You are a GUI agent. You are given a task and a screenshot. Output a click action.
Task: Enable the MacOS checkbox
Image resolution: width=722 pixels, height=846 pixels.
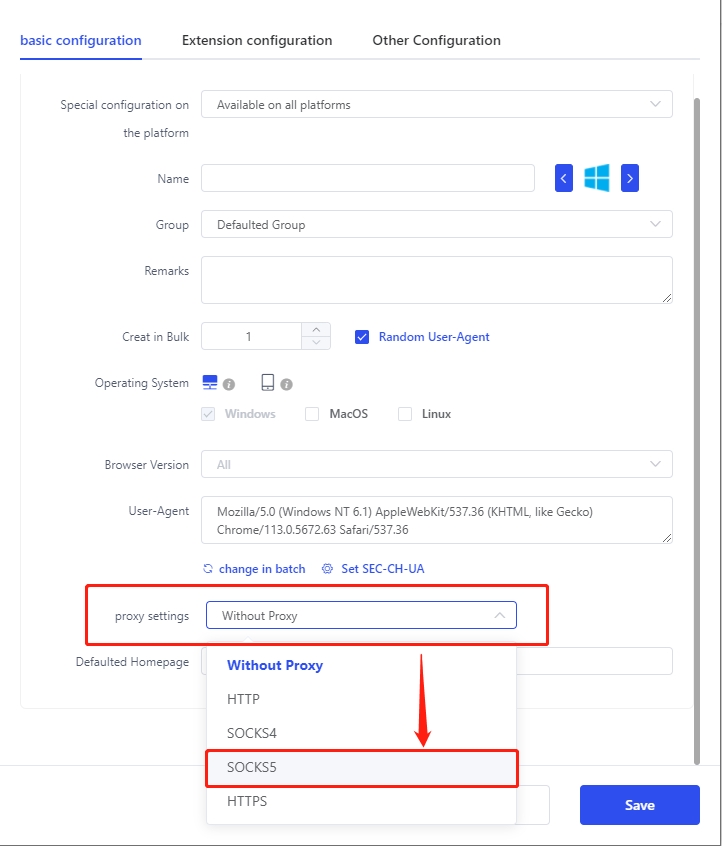[312, 414]
